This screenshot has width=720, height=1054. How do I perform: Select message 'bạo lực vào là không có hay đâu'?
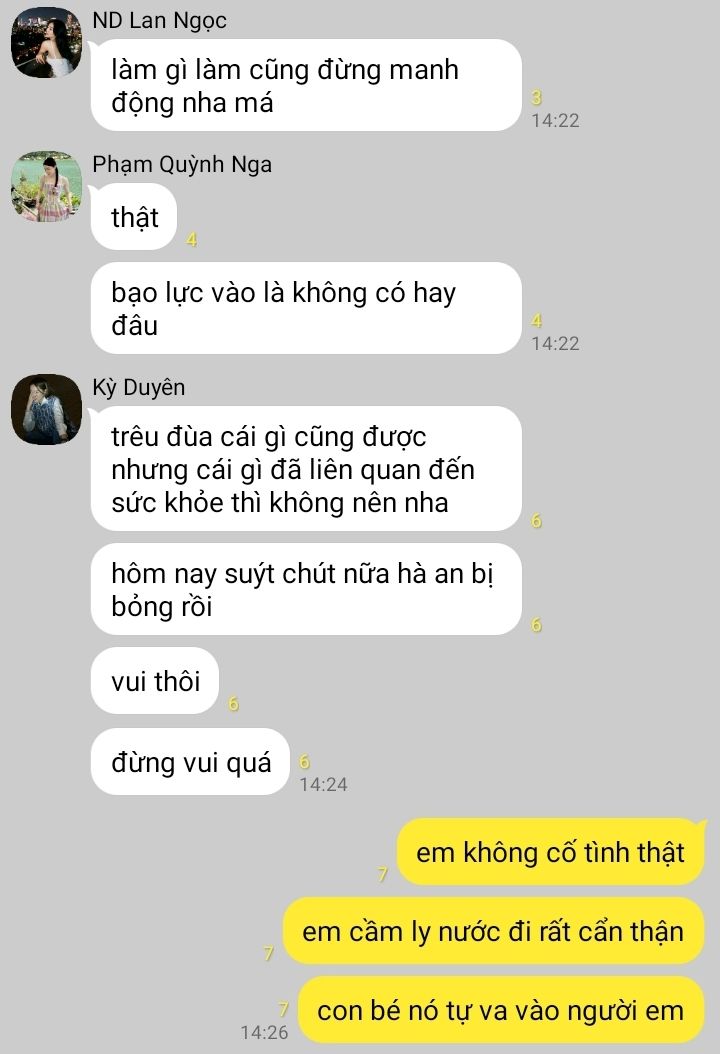(307, 309)
